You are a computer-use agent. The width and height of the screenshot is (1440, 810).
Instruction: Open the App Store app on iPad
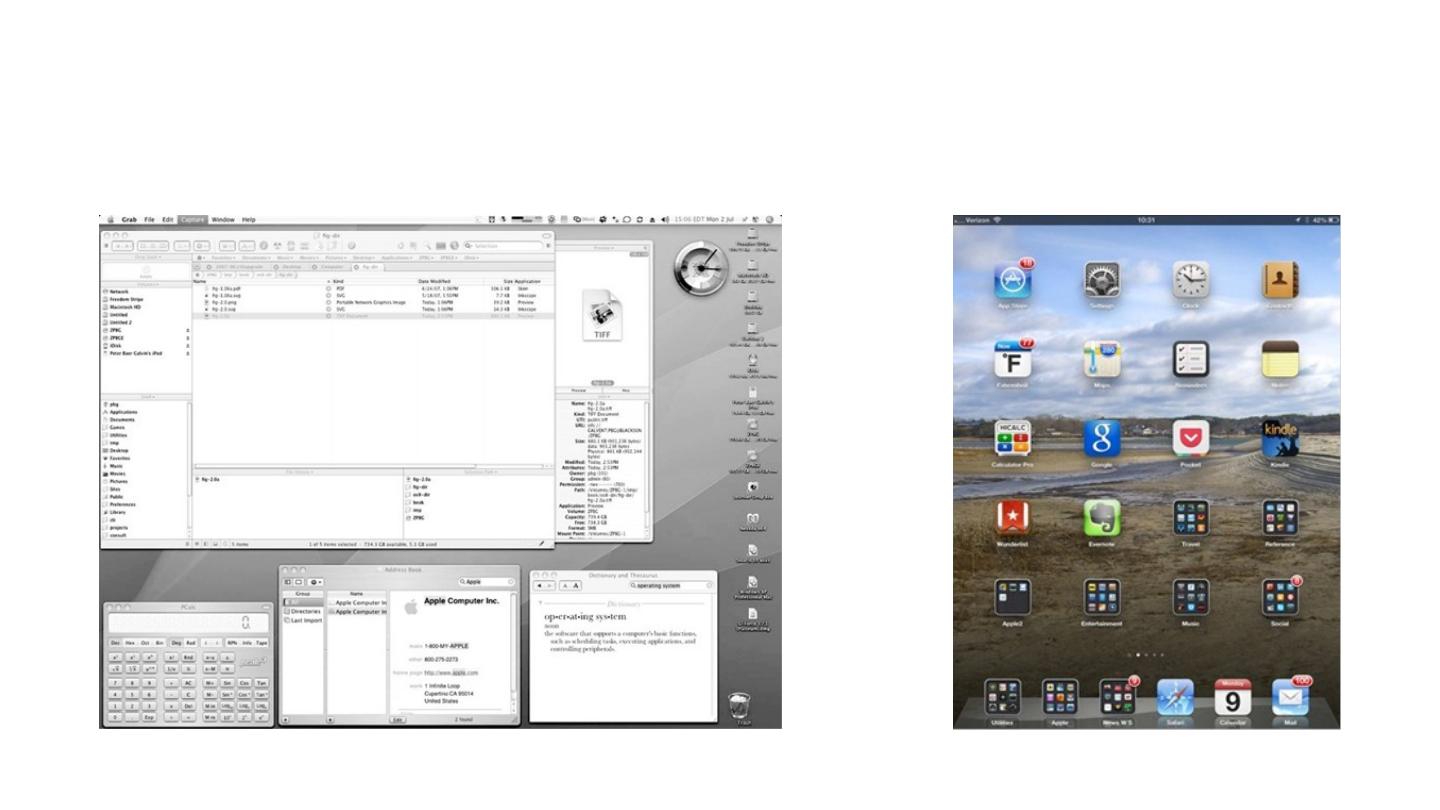pyautogui.click(x=1013, y=280)
